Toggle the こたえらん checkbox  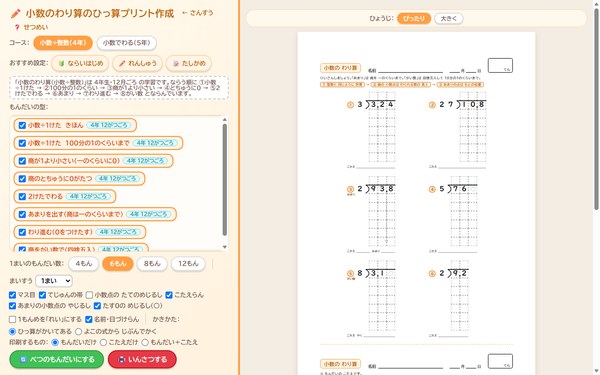click(x=169, y=295)
